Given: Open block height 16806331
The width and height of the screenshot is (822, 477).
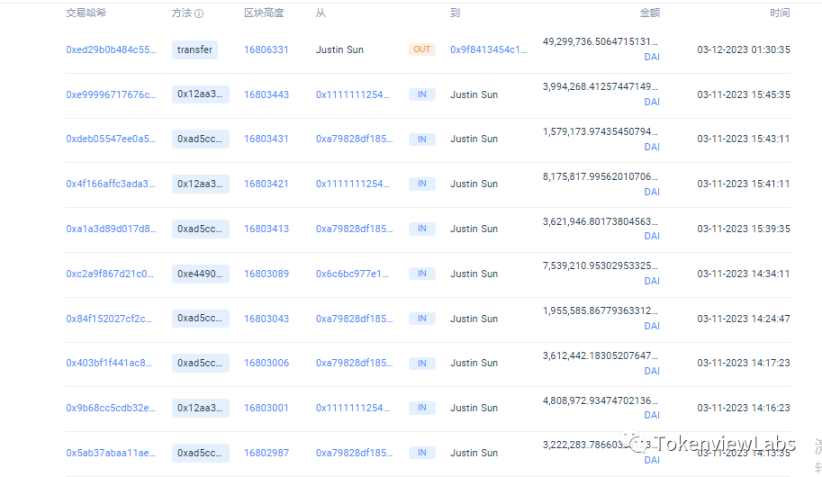Looking at the screenshot, I should pos(266,49).
